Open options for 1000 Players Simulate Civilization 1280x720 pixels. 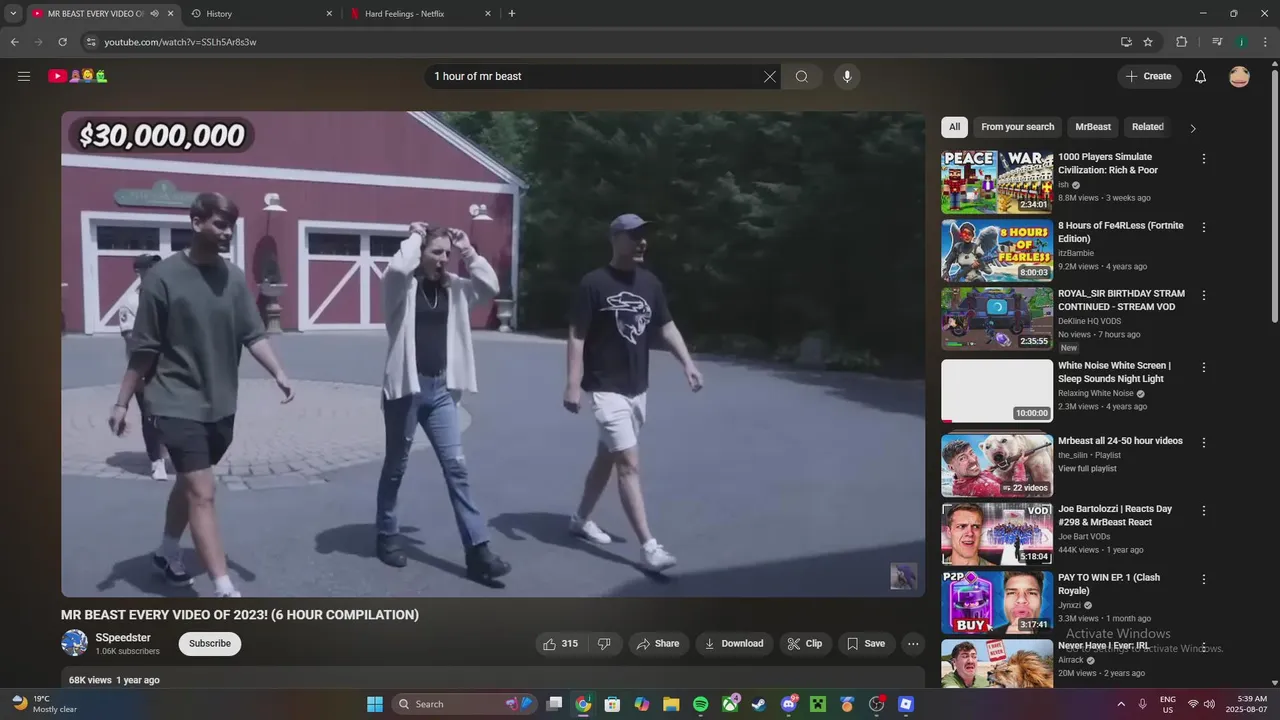[1204, 159]
